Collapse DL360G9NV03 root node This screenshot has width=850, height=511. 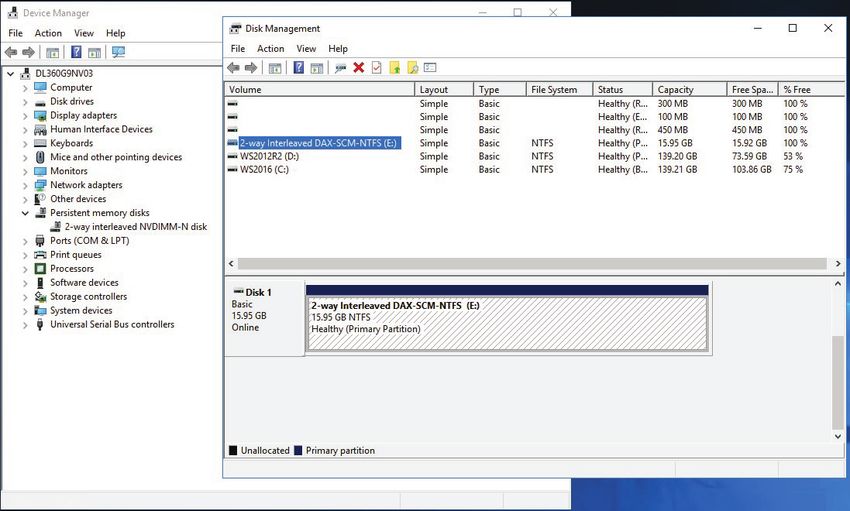click(x=10, y=73)
